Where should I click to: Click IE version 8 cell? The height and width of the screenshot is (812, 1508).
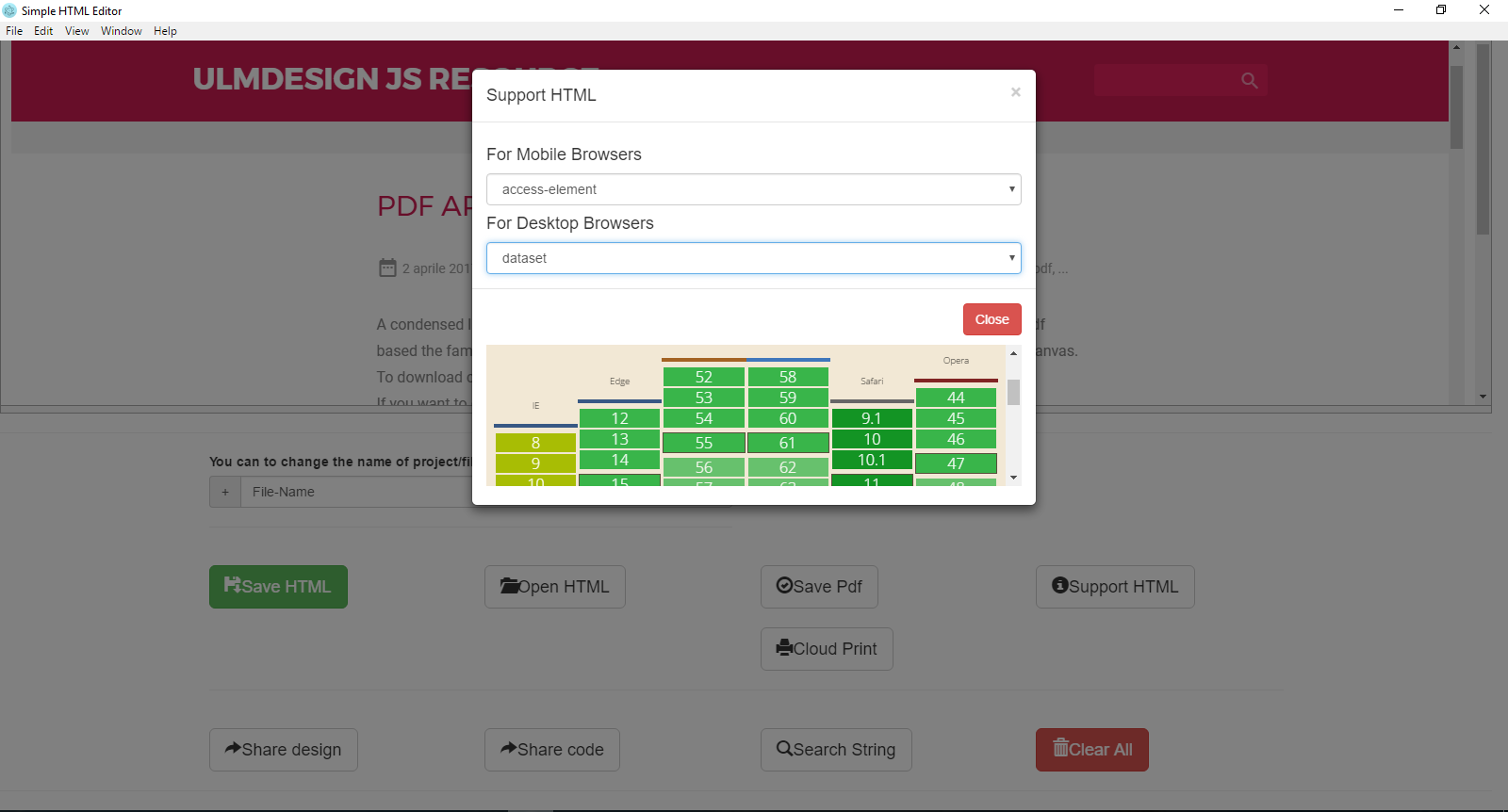tap(535, 443)
